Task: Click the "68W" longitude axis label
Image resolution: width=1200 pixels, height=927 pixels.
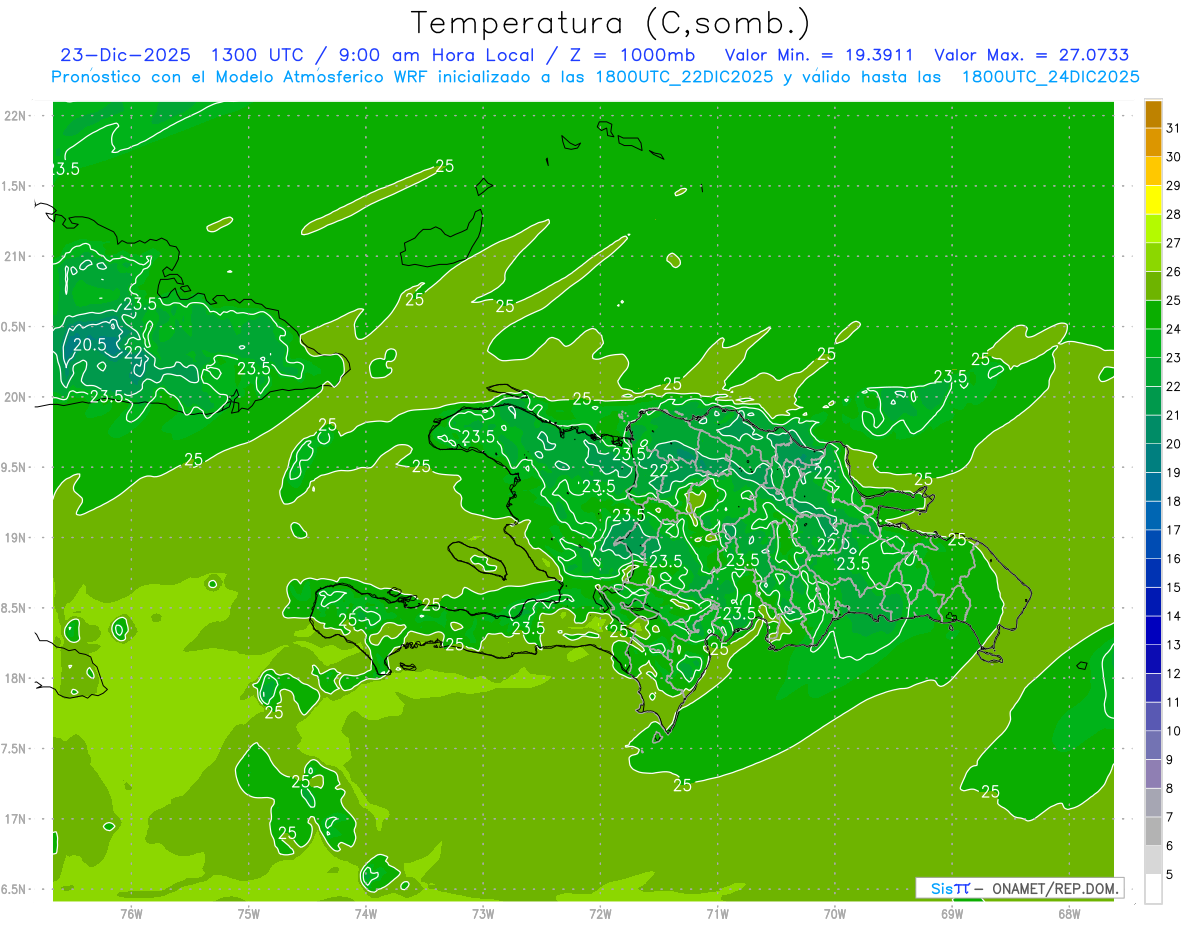Action: coord(1069,913)
